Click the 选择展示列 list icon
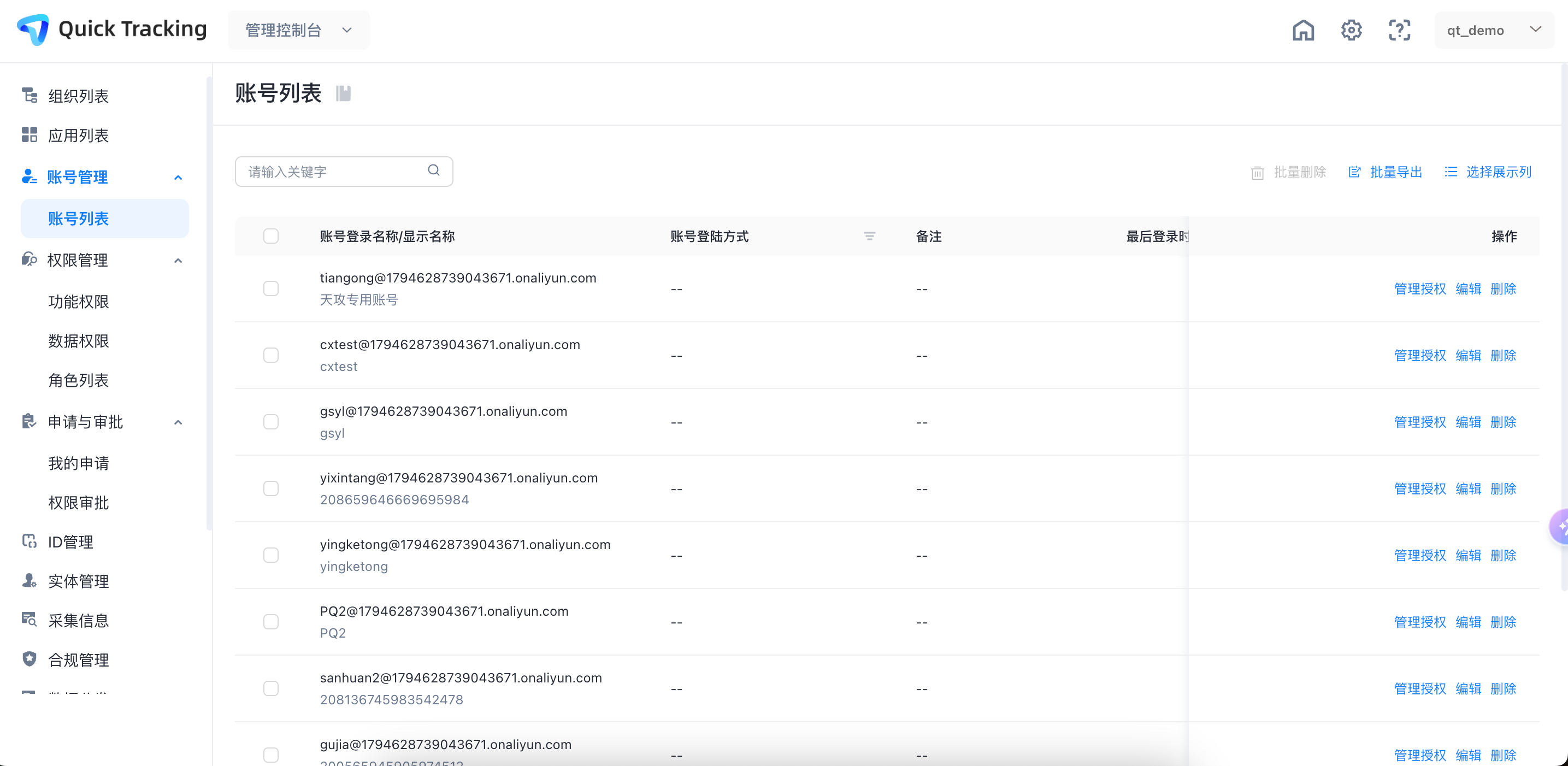1568x766 pixels. pos(1451,172)
